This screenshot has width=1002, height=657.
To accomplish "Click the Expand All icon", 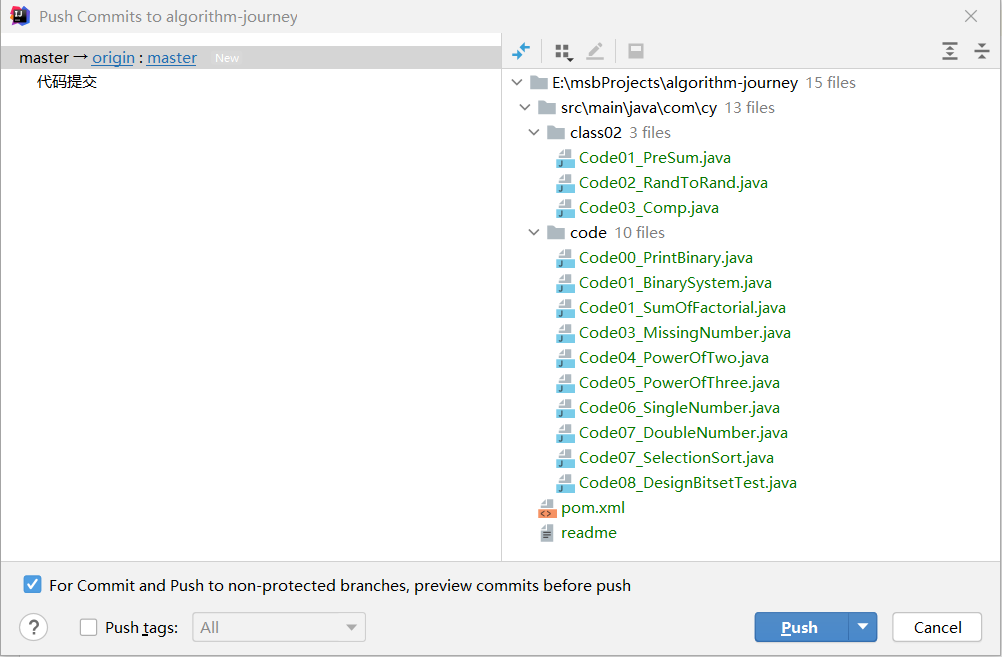I will (950, 51).
